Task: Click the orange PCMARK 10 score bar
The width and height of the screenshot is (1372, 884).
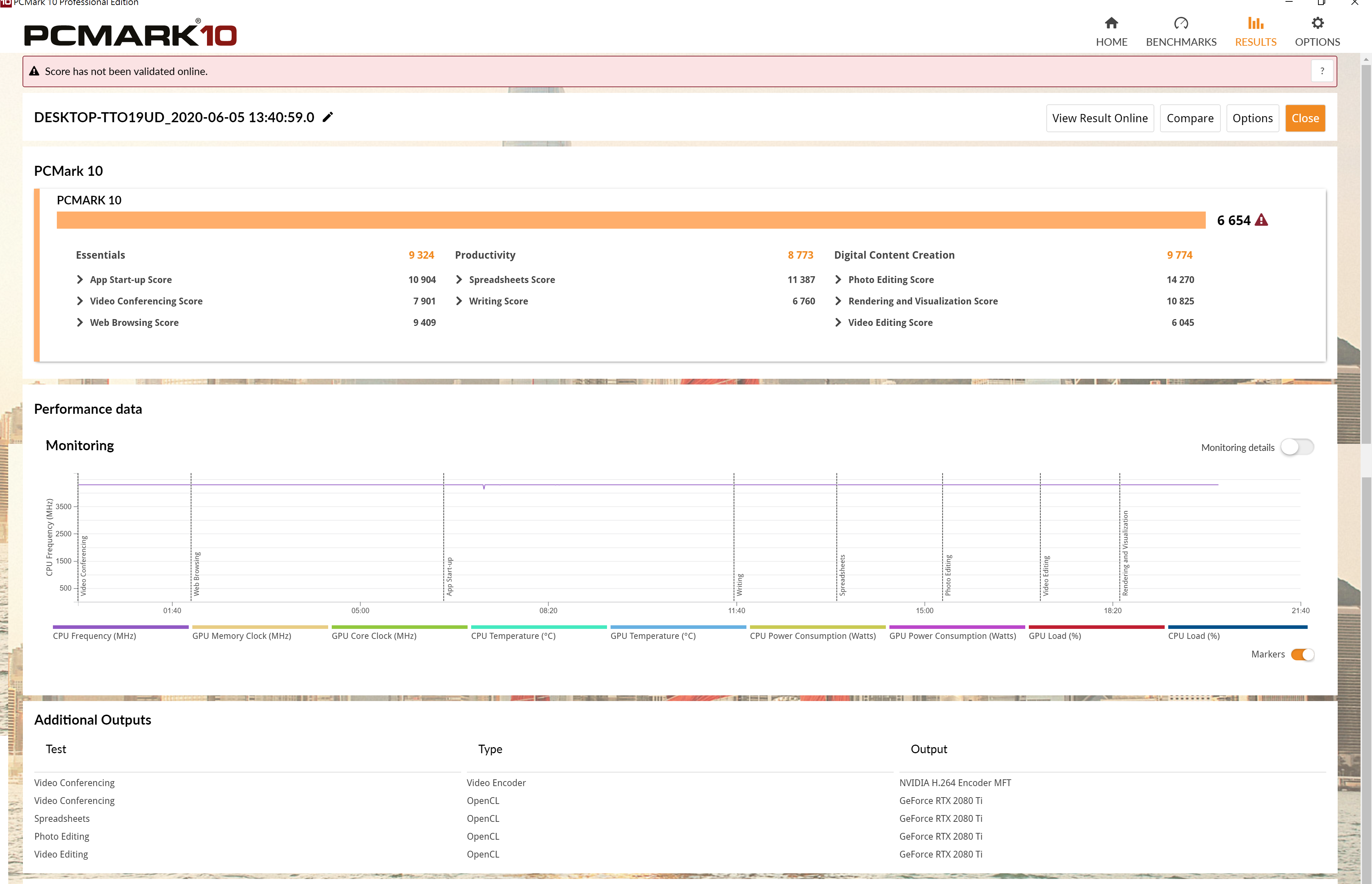Action: point(631,220)
